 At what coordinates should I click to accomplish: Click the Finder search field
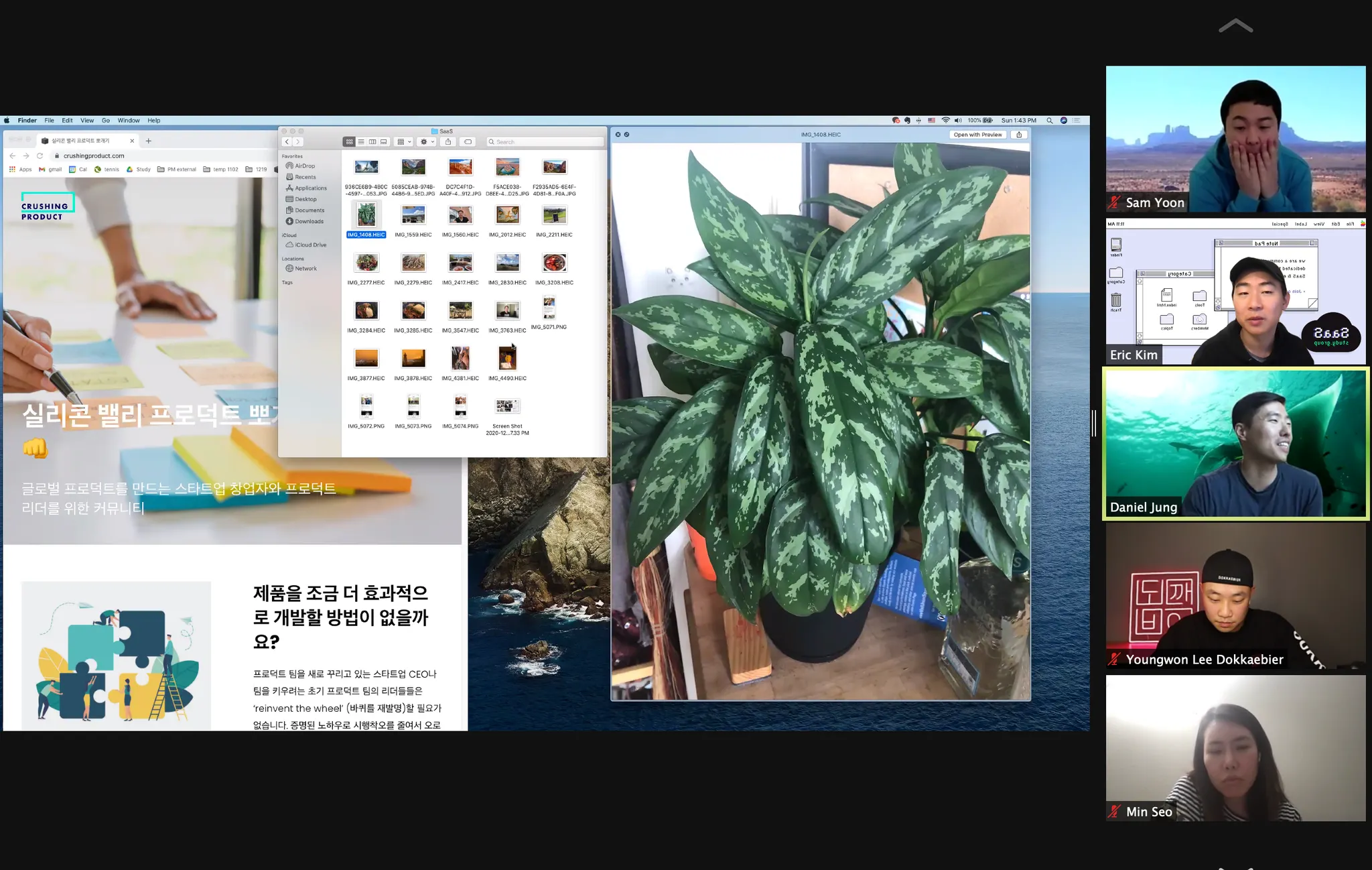tap(545, 141)
